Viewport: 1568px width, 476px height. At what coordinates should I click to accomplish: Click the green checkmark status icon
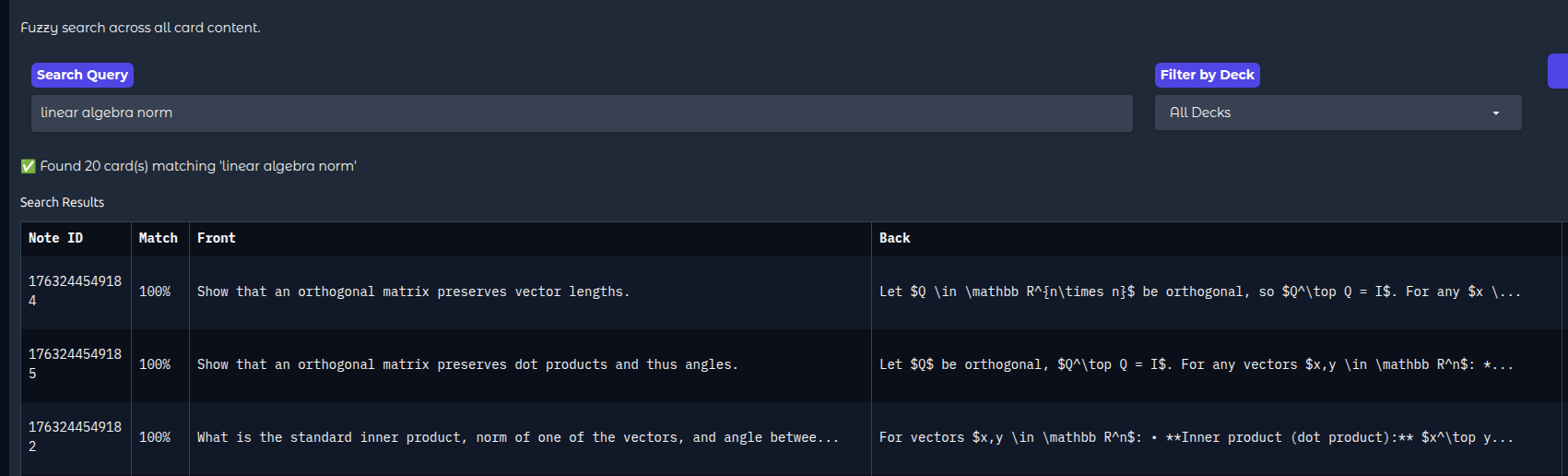(29, 166)
